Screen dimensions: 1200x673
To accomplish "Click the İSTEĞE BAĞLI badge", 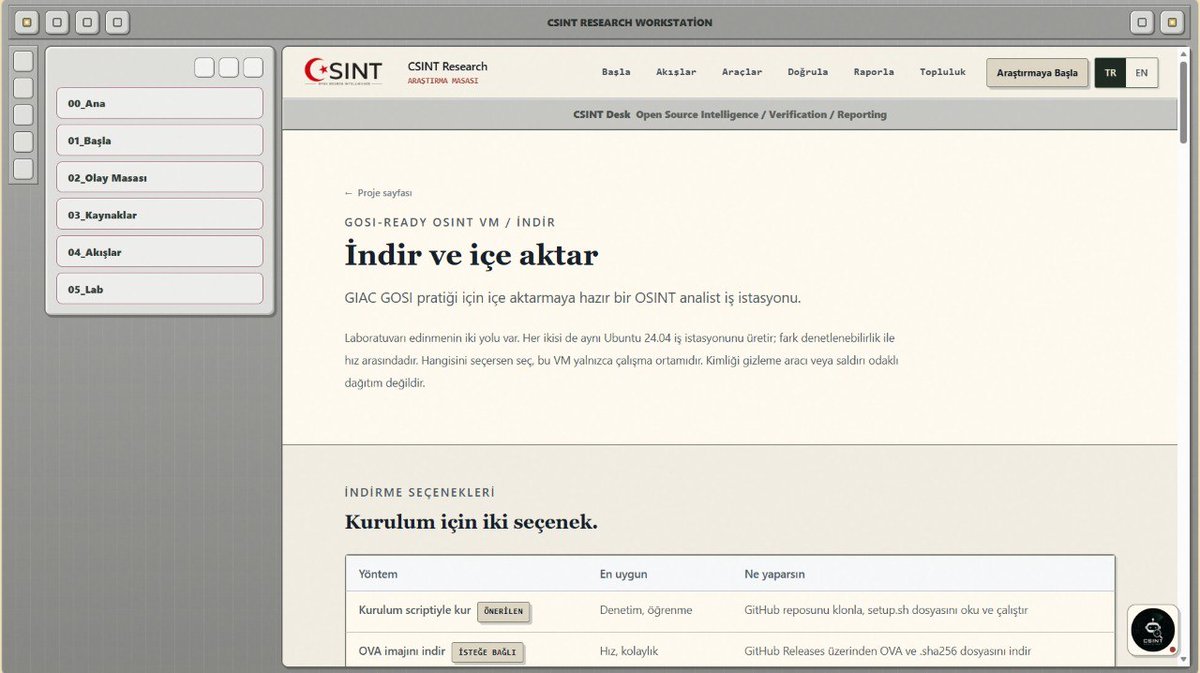I will coord(488,652).
